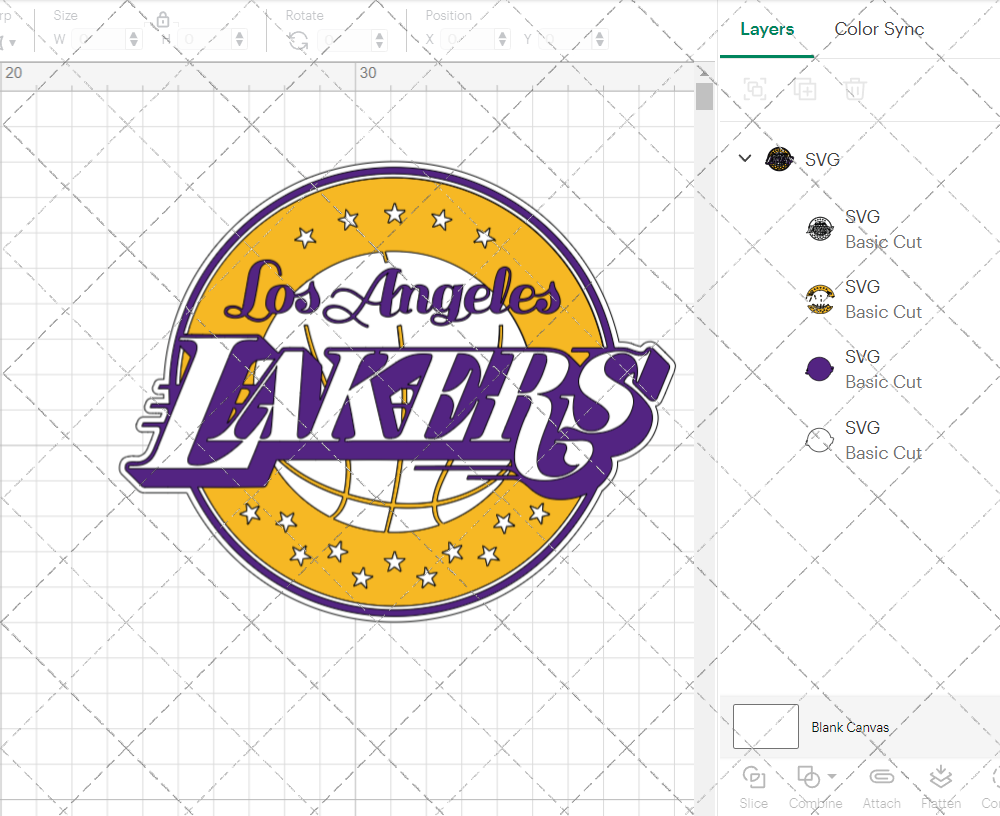Select the SVG group thumbnail
Viewport: 1000px width, 816px height.
coord(779,159)
